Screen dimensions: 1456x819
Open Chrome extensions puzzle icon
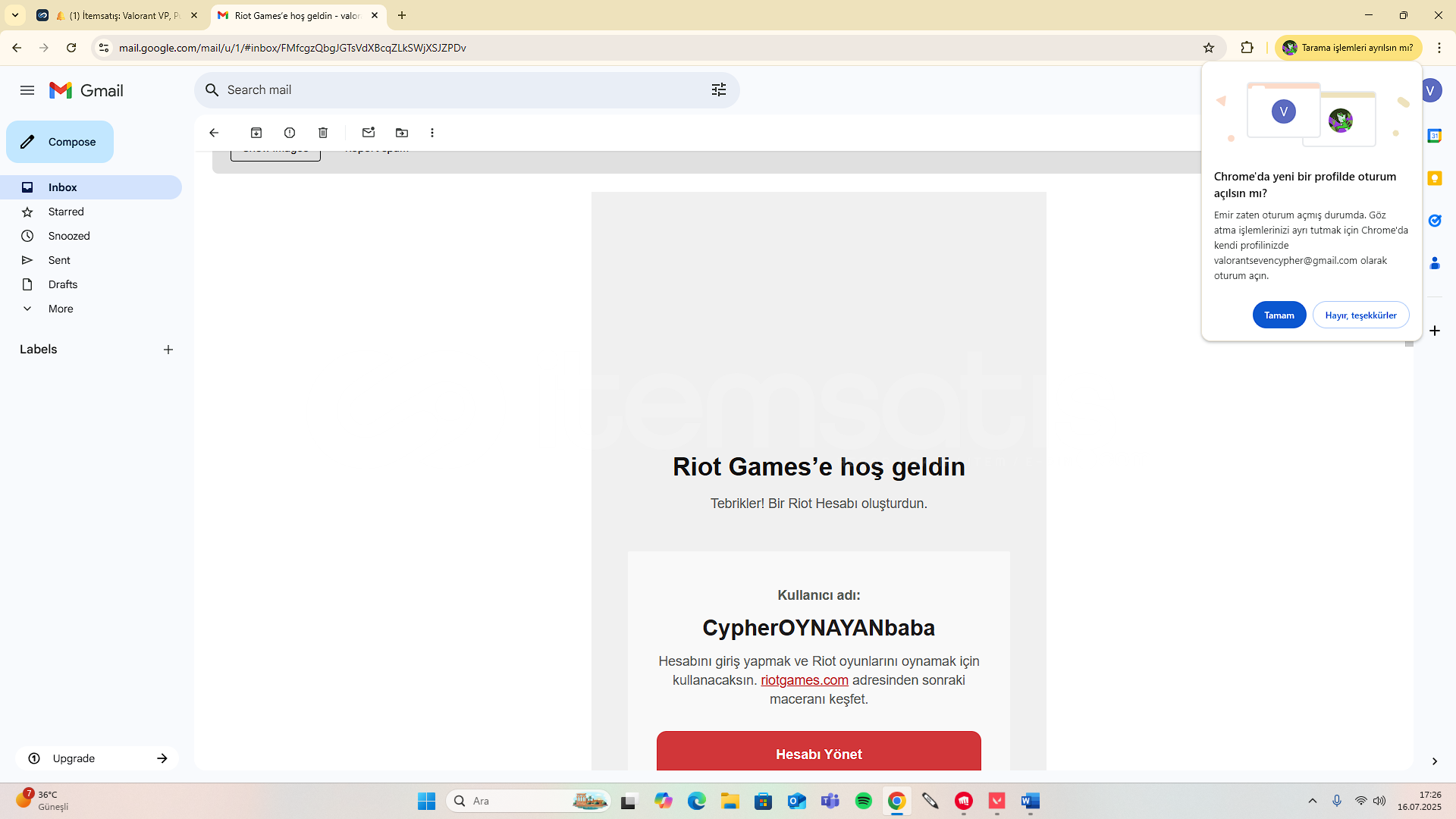click(1247, 48)
